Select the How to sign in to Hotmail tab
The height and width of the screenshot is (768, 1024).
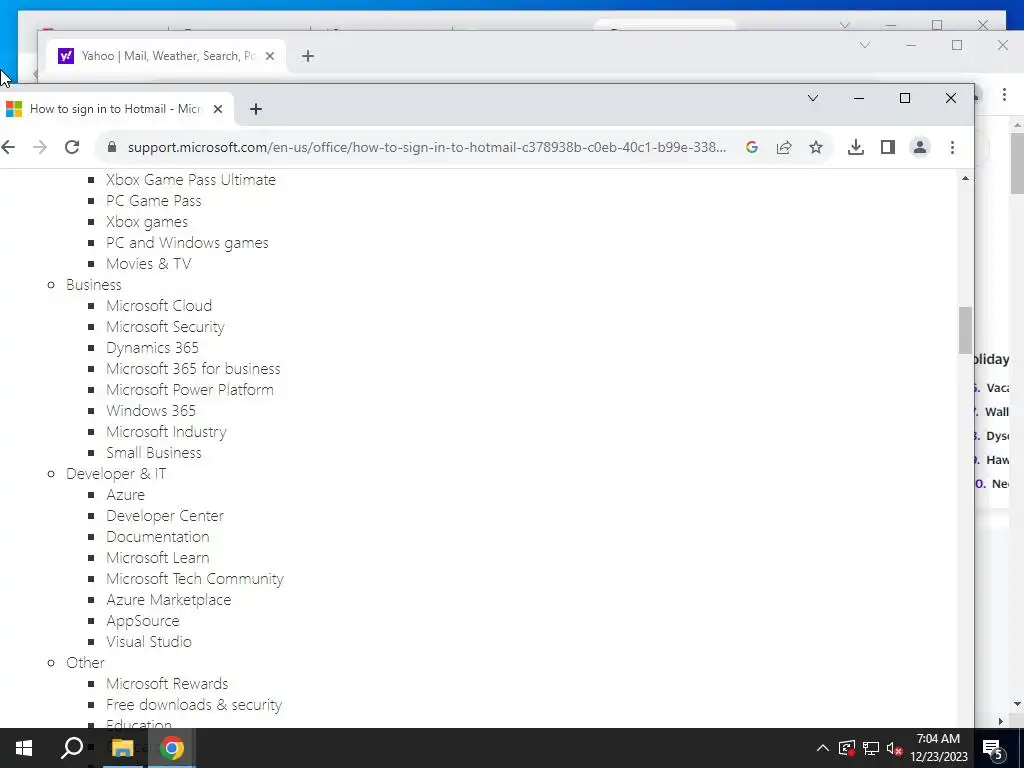click(114, 109)
